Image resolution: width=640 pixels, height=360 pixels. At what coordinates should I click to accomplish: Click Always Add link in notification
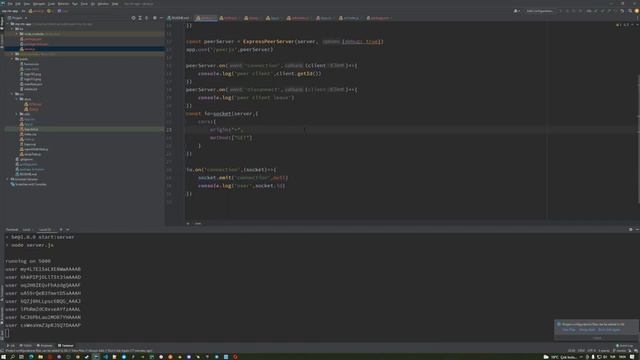coord(587,330)
